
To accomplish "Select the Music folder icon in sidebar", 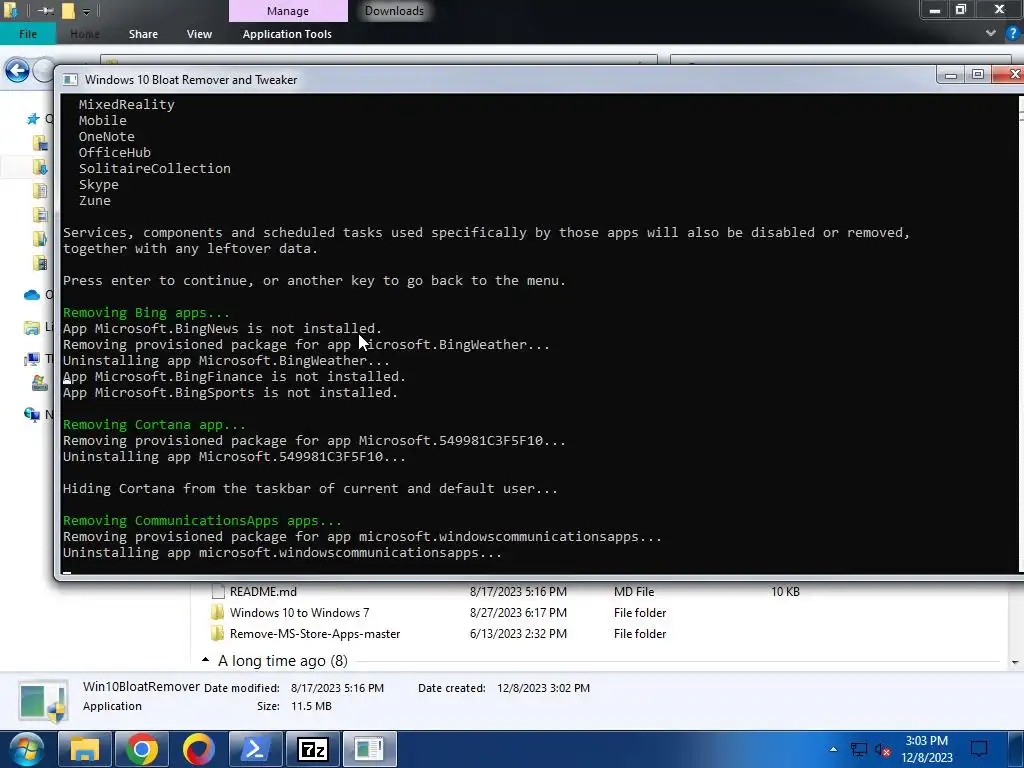I will click(x=40, y=239).
